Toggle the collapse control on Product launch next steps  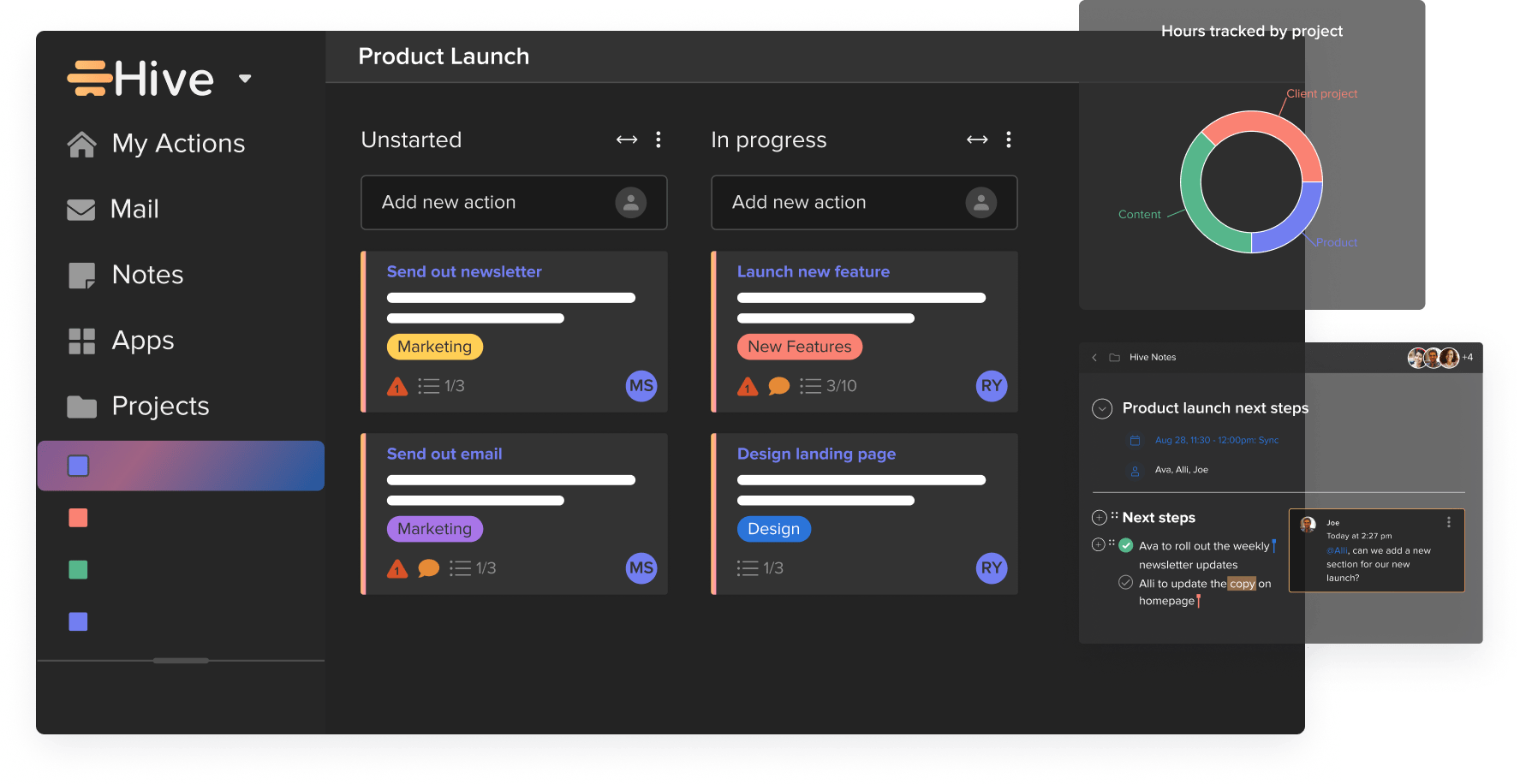tap(1102, 408)
